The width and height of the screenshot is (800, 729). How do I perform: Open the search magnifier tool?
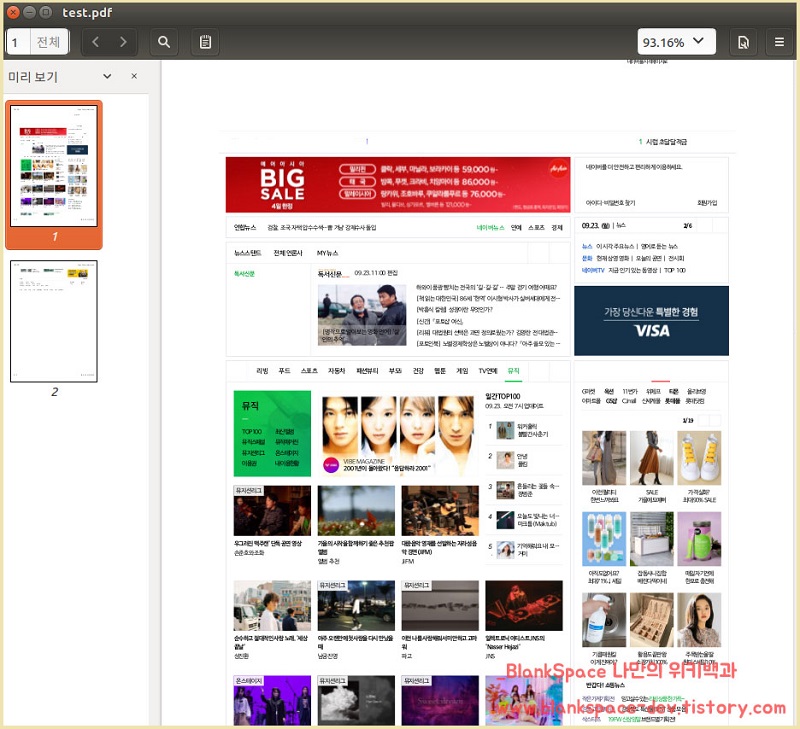164,42
